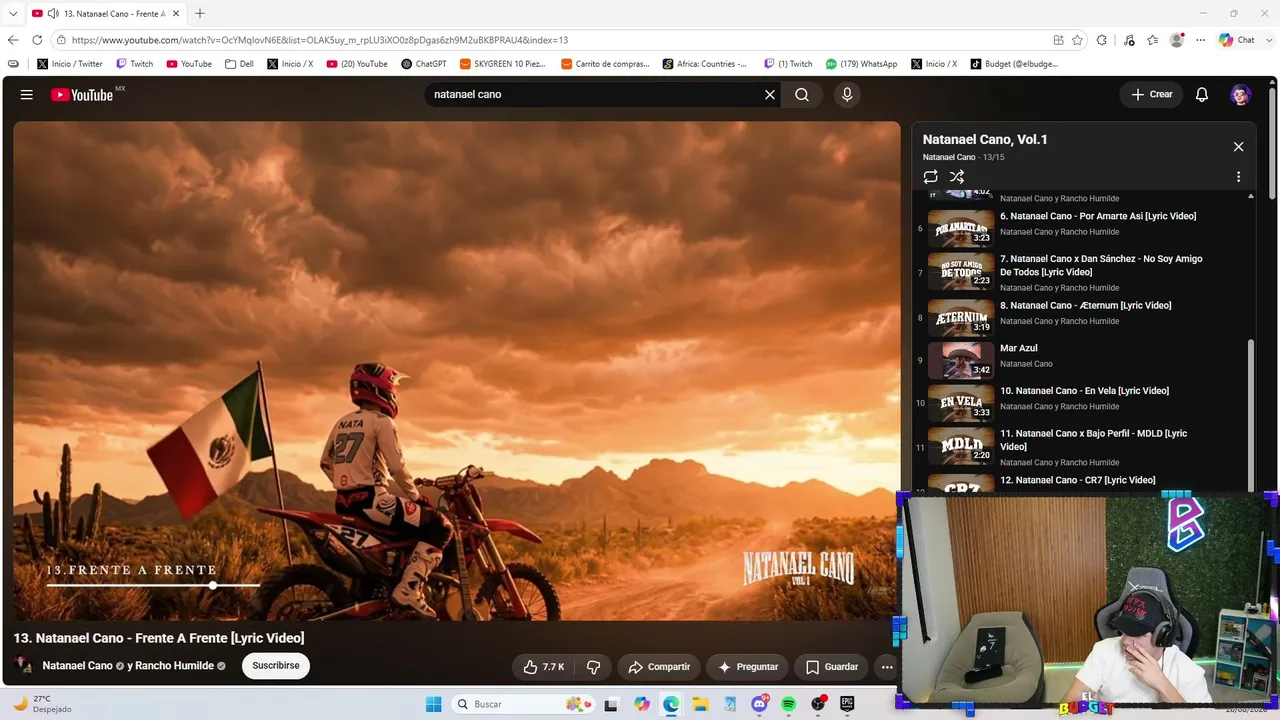The image size is (1280, 720).
Task: Click the YouTube search input field
Action: (x=595, y=95)
